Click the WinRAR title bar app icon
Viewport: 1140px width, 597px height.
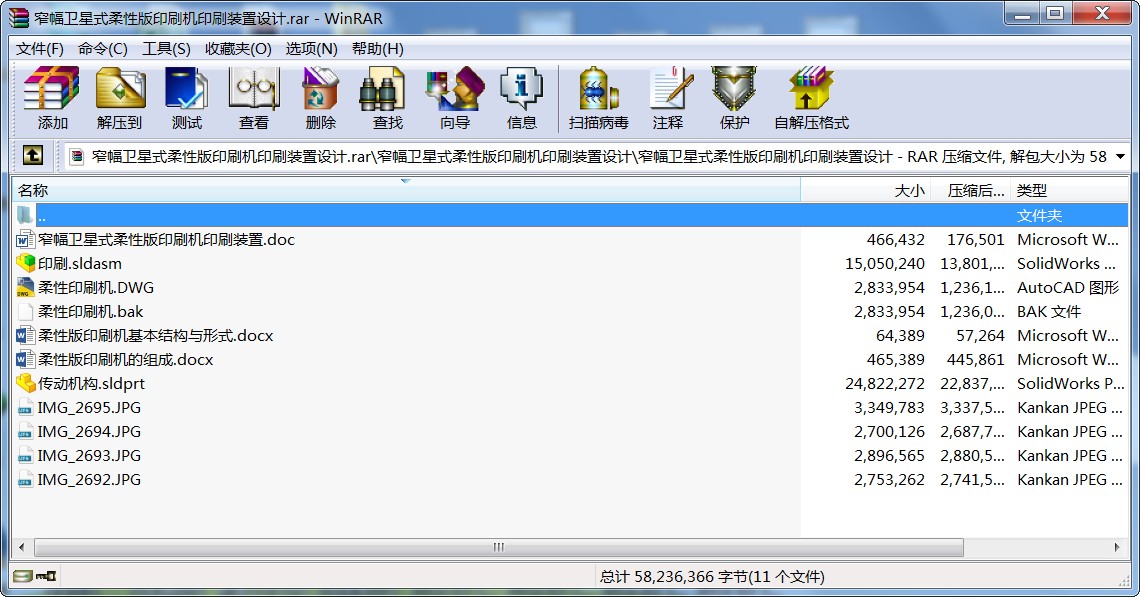pos(18,18)
